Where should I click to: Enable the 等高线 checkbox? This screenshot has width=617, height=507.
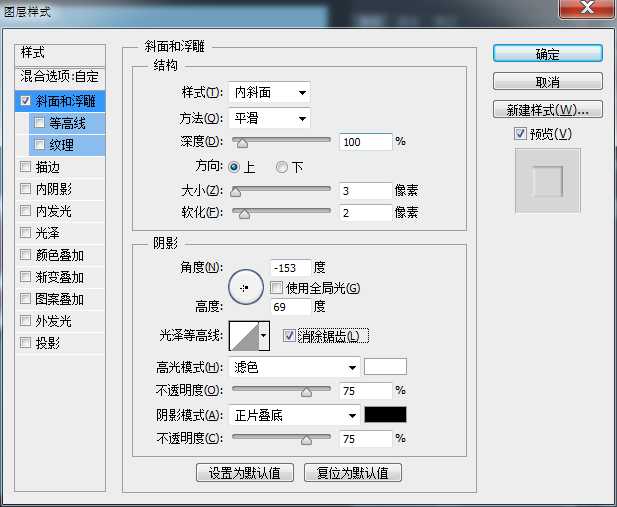click(x=39, y=123)
